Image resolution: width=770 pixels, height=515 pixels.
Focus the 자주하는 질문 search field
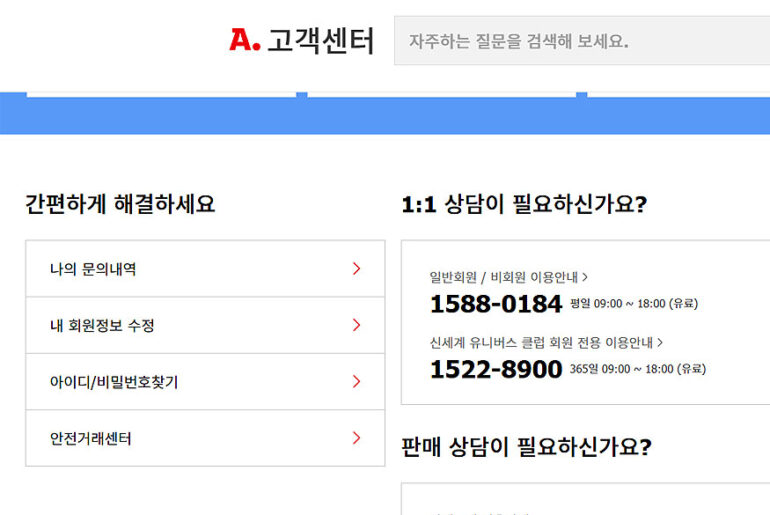pyautogui.click(x=580, y=42)
